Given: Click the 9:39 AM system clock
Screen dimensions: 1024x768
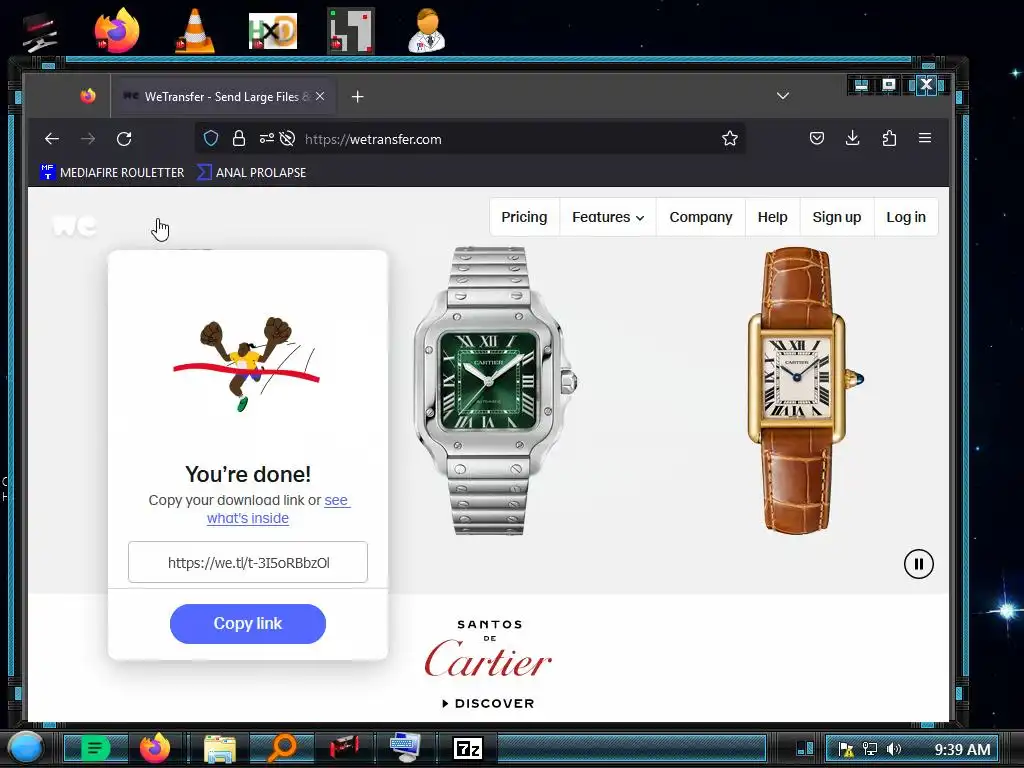Looking at the screenshot, I should pos(962,749).
